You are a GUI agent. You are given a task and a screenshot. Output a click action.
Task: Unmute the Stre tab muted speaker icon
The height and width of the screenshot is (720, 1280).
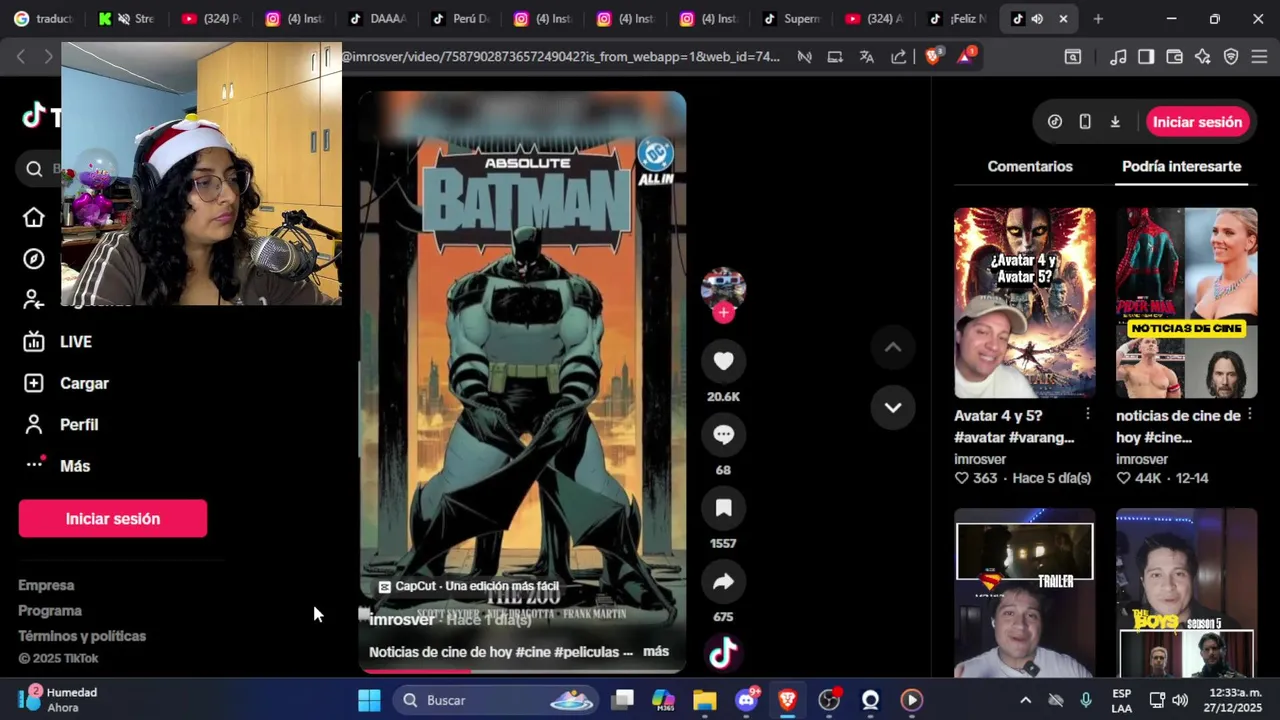[124, 19]
